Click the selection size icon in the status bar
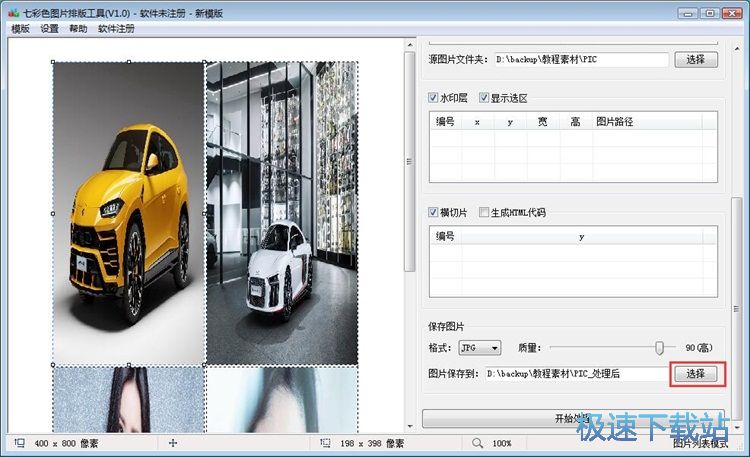750x457 pixels. click(325, 443)
